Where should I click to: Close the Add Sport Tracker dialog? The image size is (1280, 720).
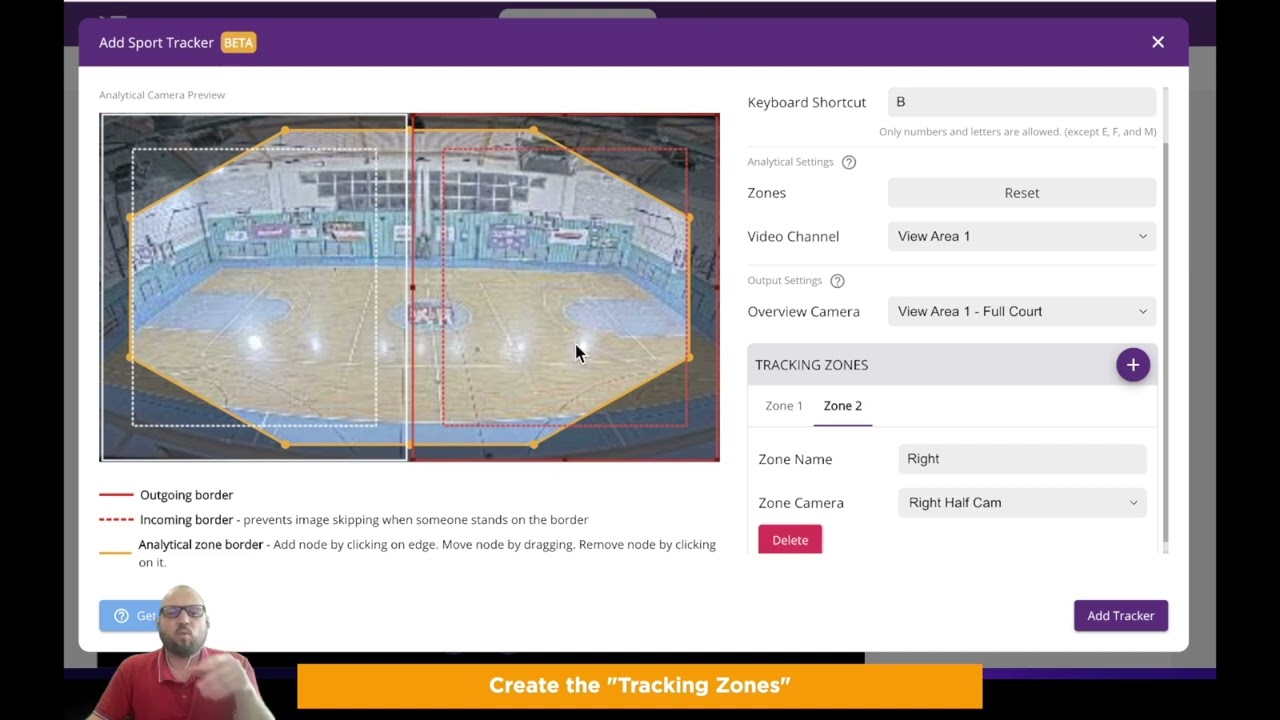1158,42
